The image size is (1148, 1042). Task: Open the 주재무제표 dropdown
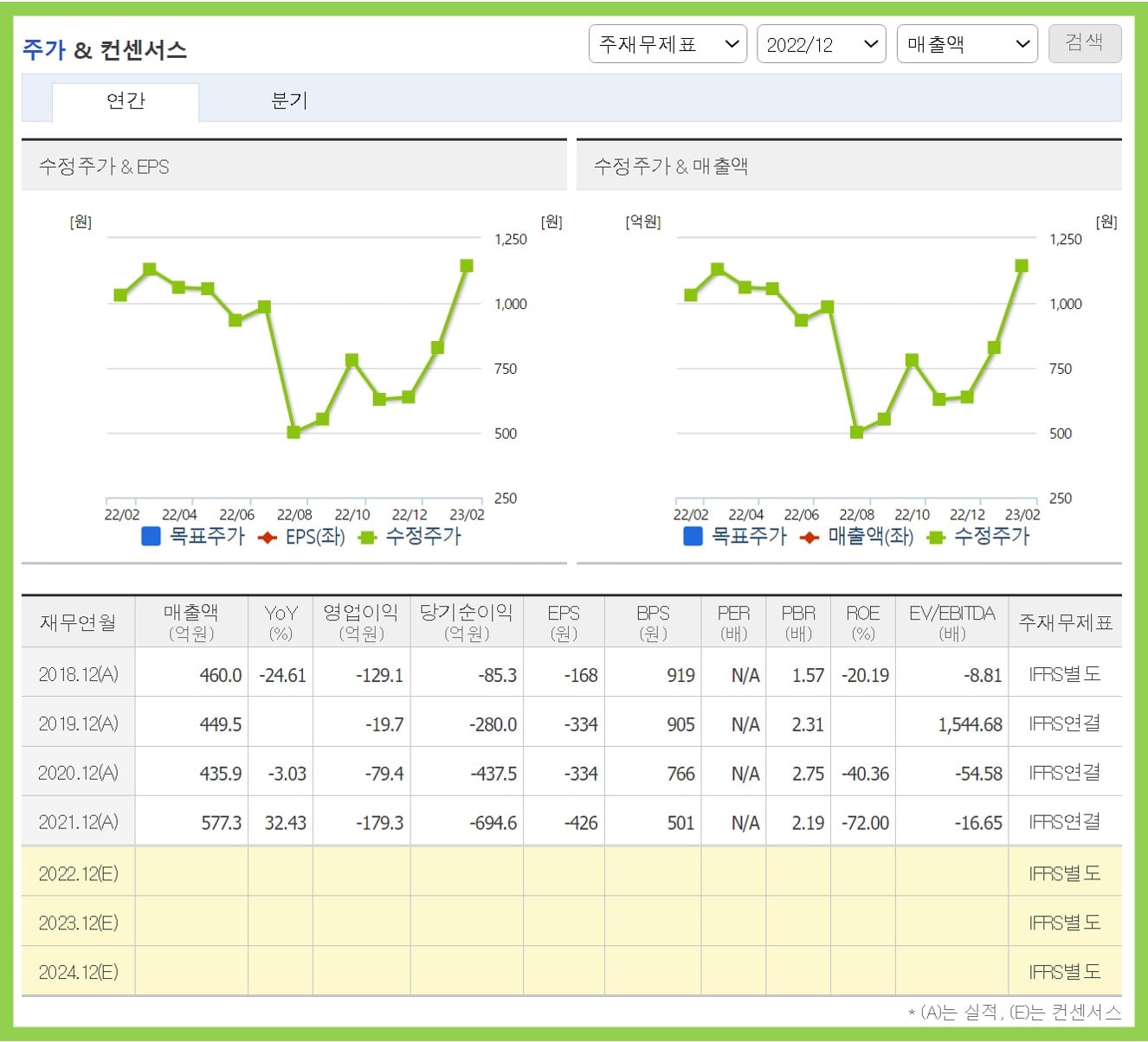click(x=668, y=43)
